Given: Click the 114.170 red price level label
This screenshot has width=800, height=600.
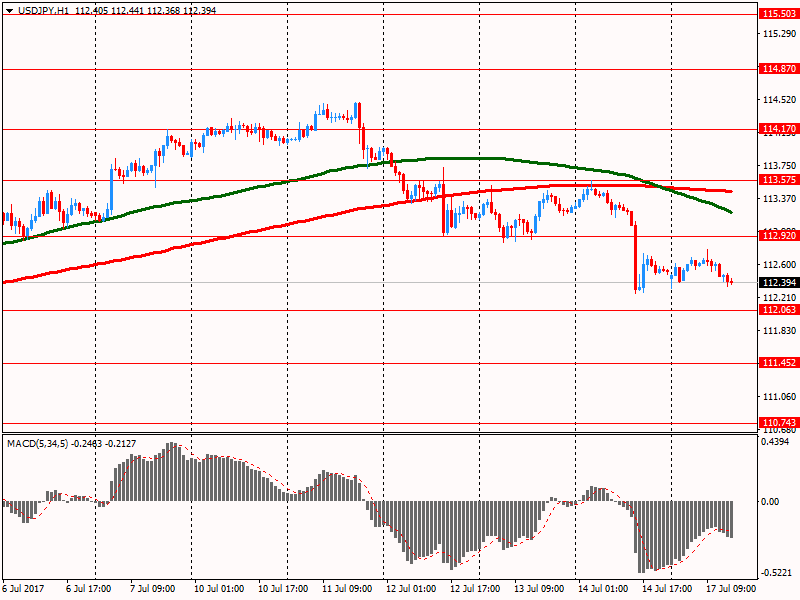Looking at the screenshot, I should [779, 129].
